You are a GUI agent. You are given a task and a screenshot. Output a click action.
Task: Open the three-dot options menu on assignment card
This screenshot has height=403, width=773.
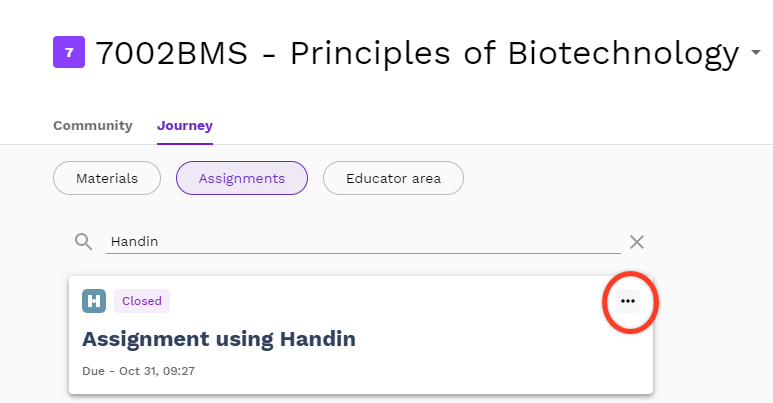tap(628, 301)
